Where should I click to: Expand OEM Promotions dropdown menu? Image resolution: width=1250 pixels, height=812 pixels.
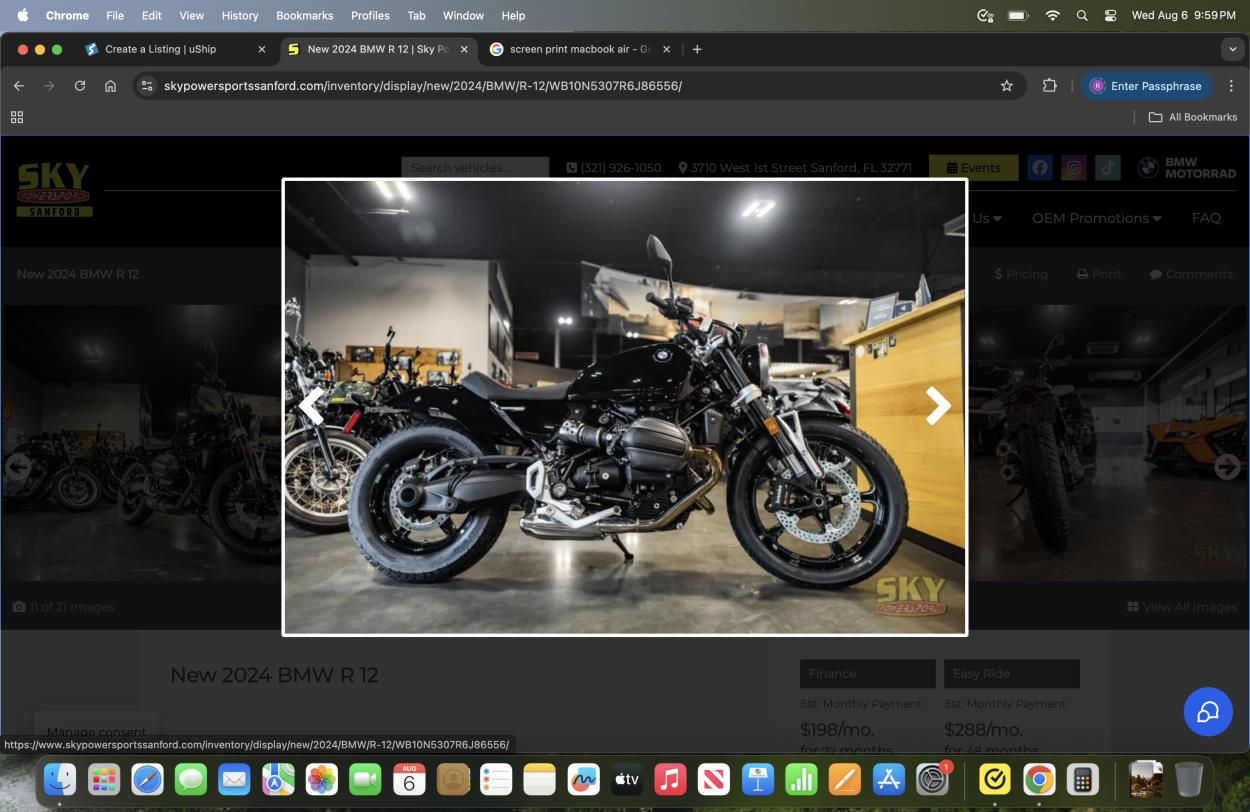pos(1096,218)
